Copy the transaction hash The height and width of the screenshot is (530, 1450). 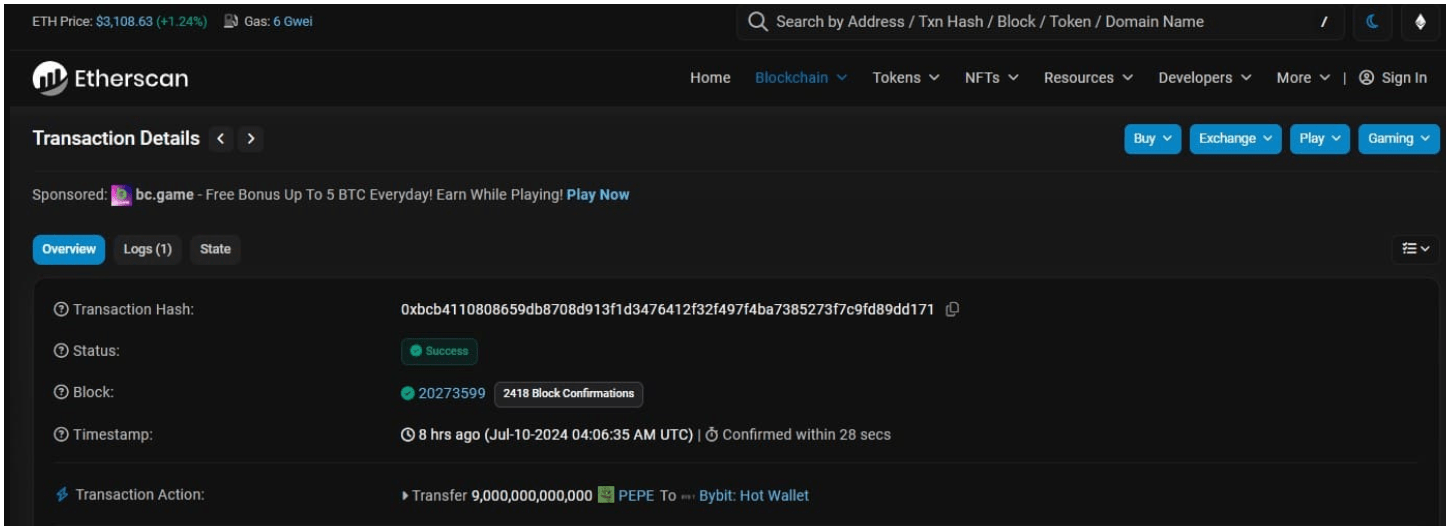coord(952,310)
